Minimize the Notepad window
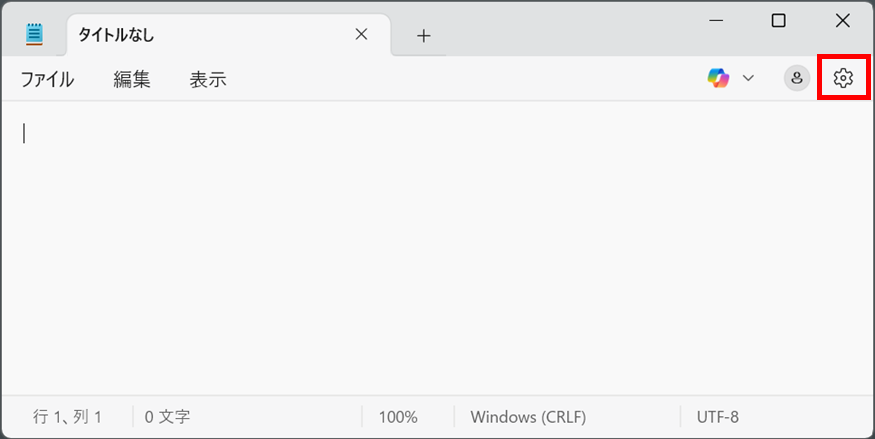 click(716, 21)
